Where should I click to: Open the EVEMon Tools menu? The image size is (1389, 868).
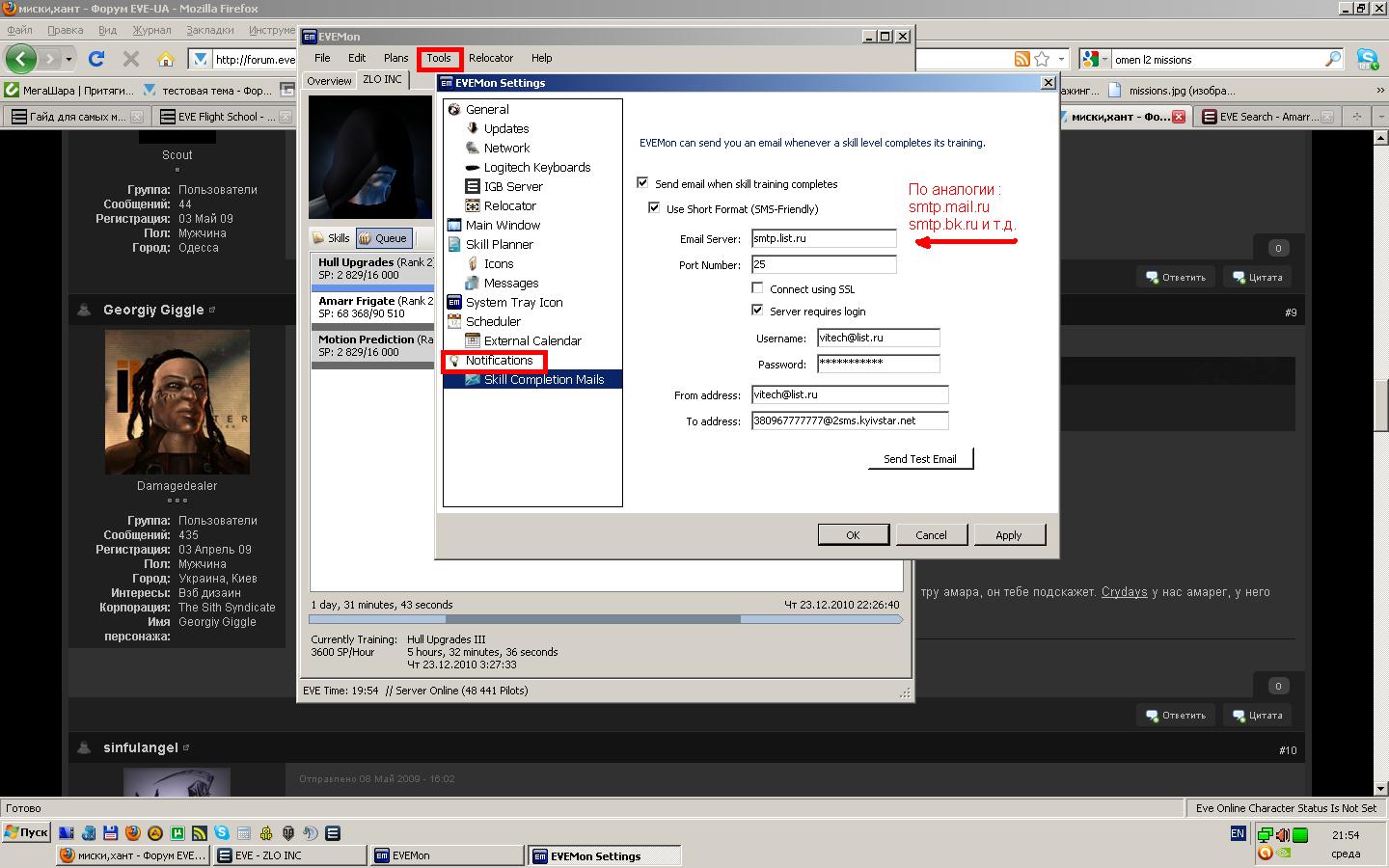pos(439,58)
